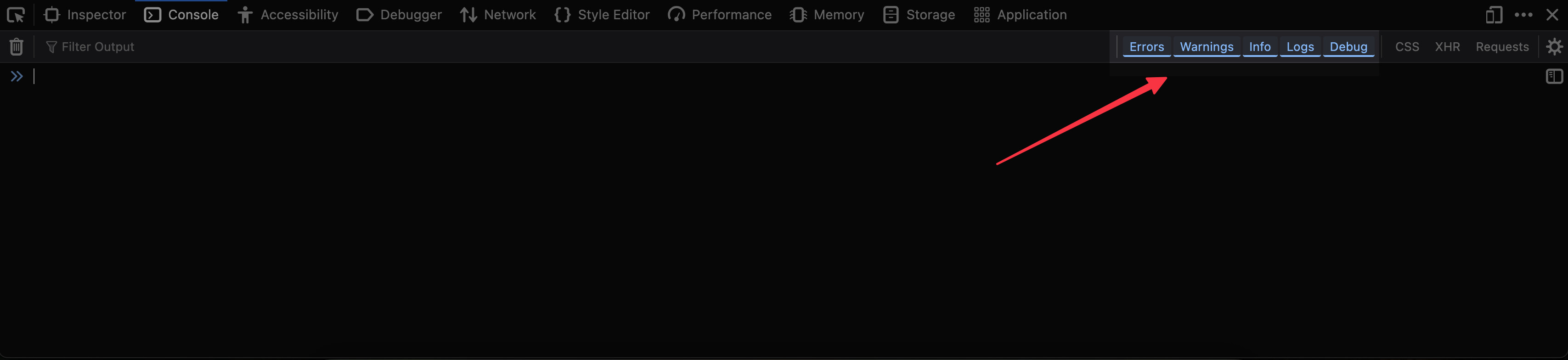Screen dimensions: 1568x360
Task: Activate the element picker icon
Action: pyautogui.click(x=16, y=15)
